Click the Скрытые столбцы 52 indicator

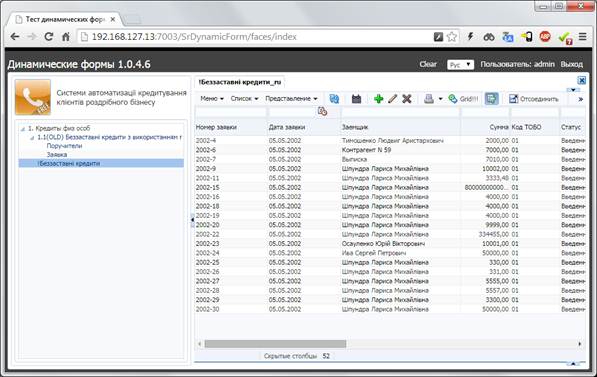click(297, 356)
